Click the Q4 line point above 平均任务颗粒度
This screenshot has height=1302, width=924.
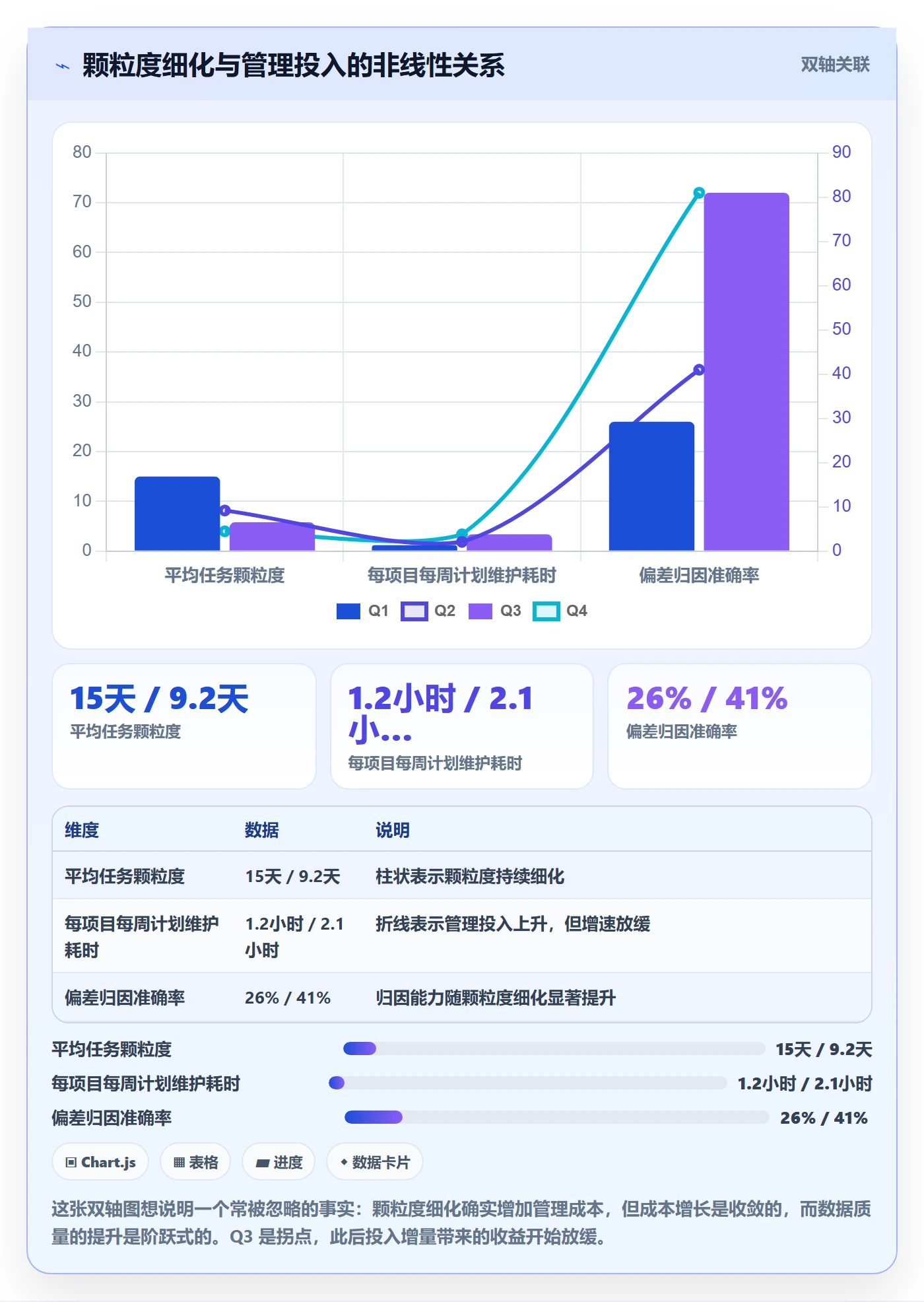224,531
